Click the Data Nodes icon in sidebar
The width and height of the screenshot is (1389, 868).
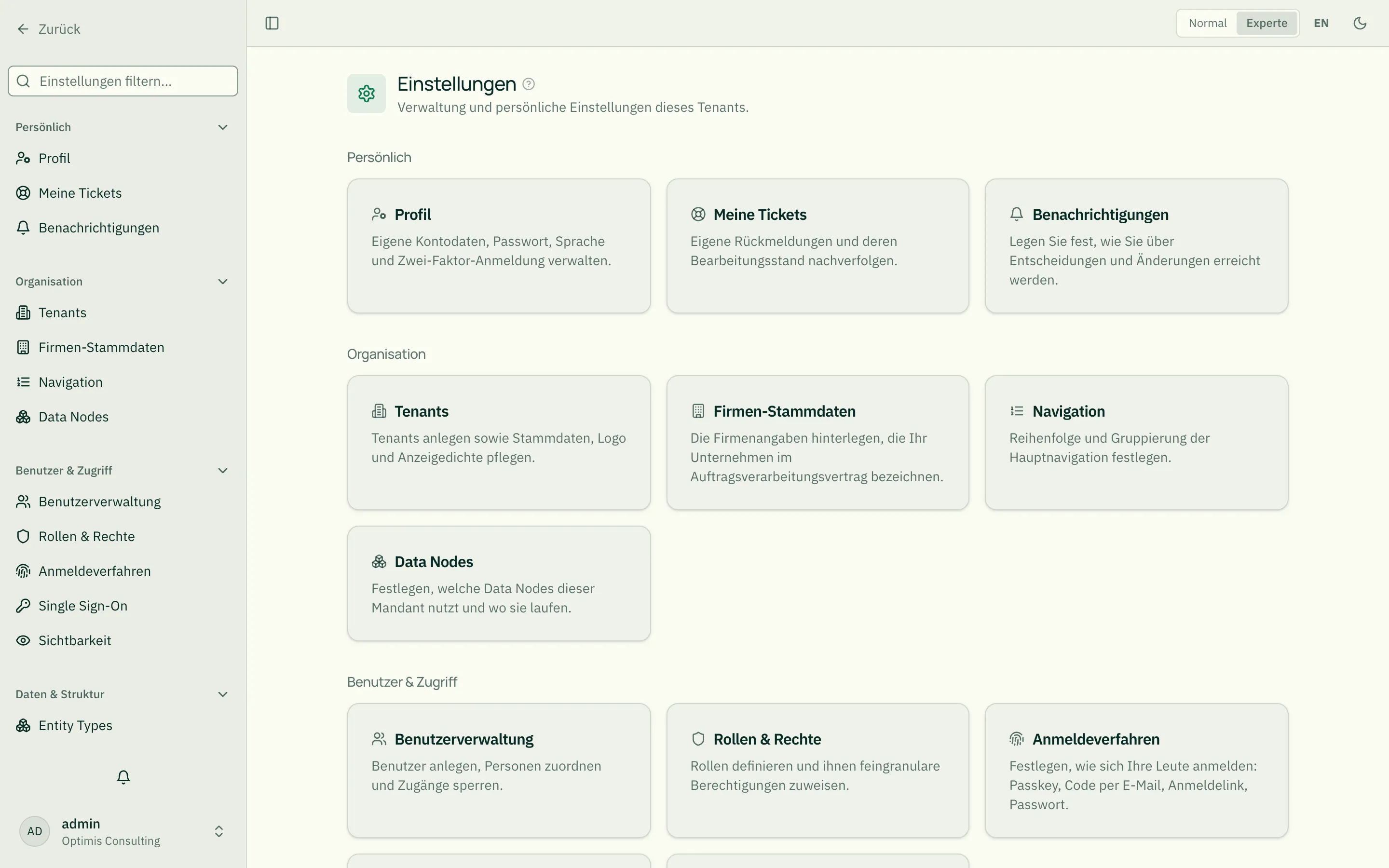pos(23,417)
